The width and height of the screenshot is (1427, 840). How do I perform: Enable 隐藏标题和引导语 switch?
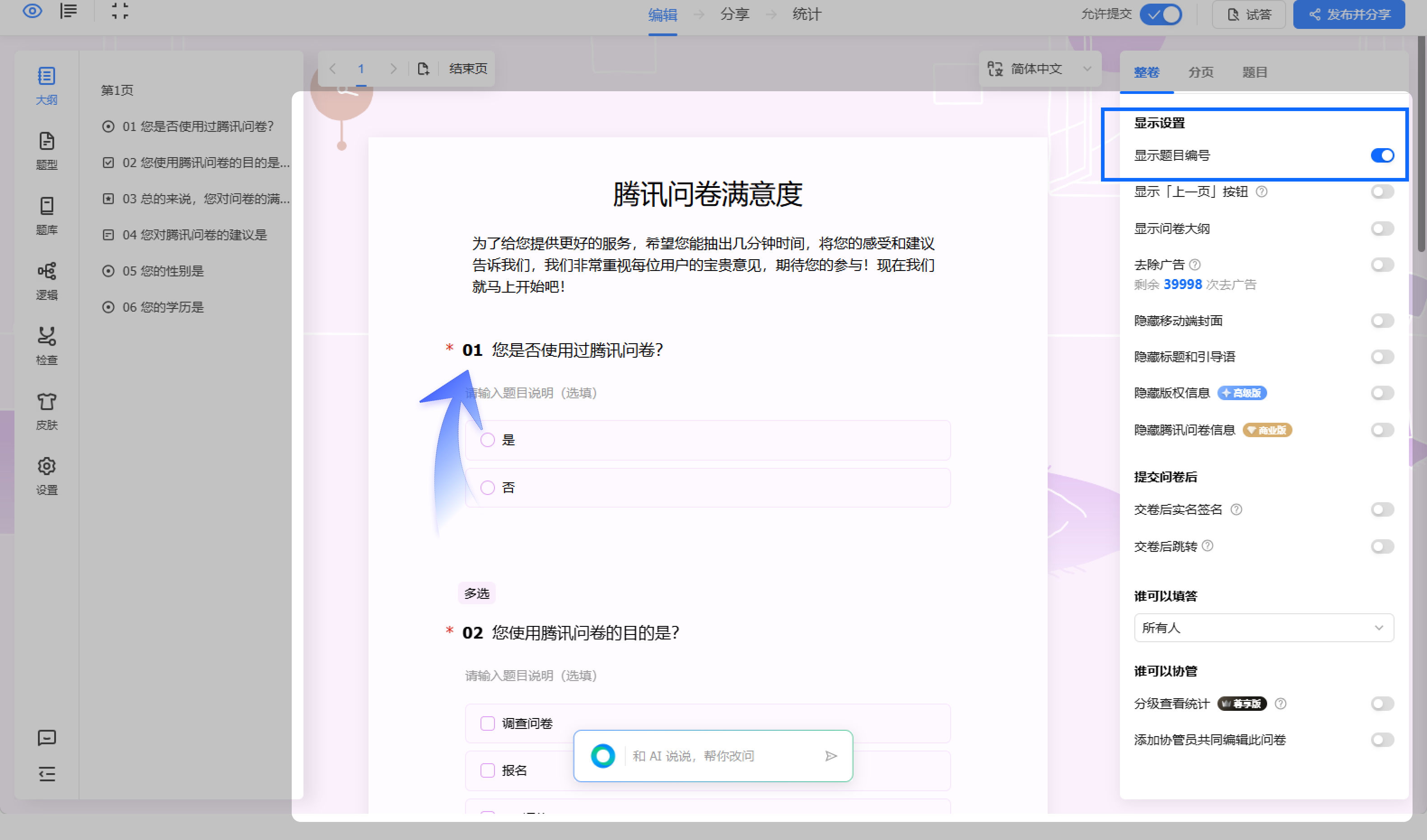point(1382,356)
